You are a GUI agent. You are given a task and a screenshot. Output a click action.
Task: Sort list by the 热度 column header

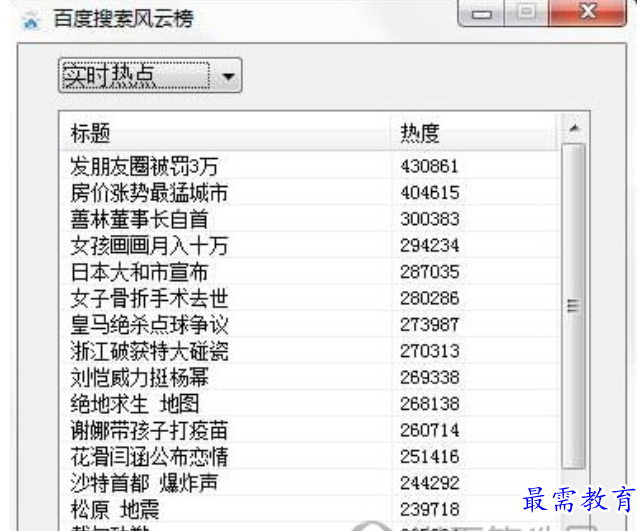pyautogui.click(x=474, y=133)
